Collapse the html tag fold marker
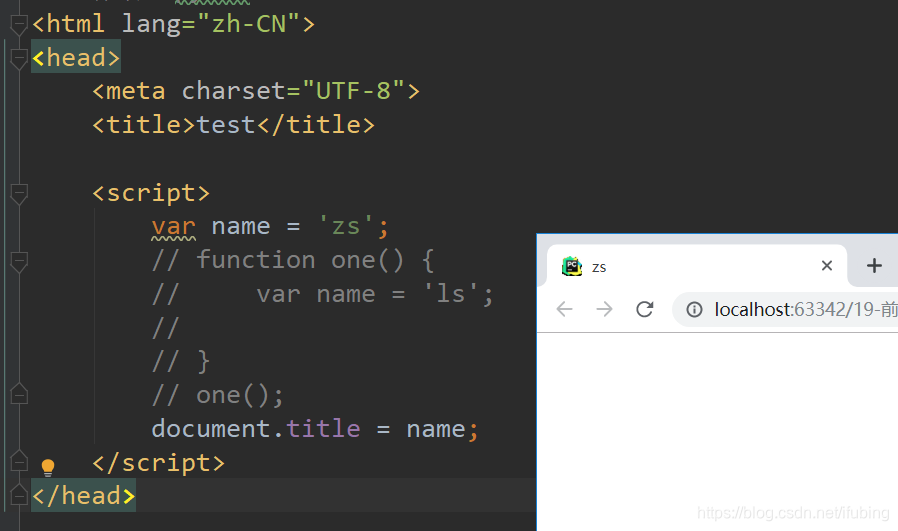Image resolution: width=898 pixels, height=531 pixels. tap(18, 25)
